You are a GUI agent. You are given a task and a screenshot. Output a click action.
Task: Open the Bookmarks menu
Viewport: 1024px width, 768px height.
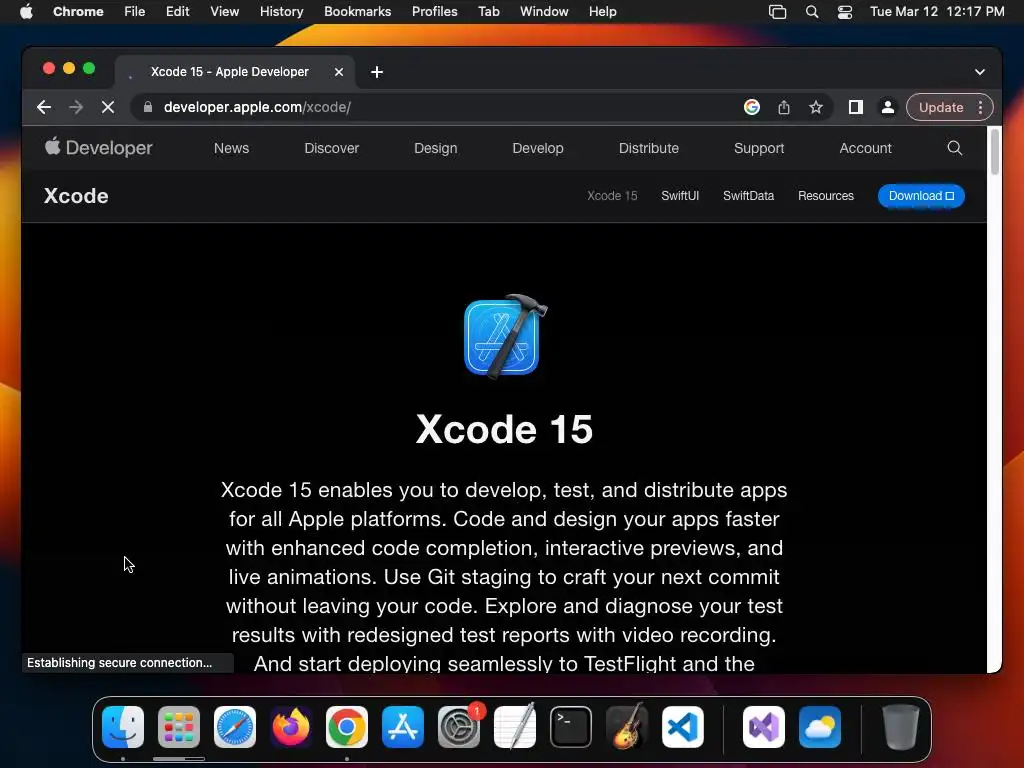(x=357, y=12)
